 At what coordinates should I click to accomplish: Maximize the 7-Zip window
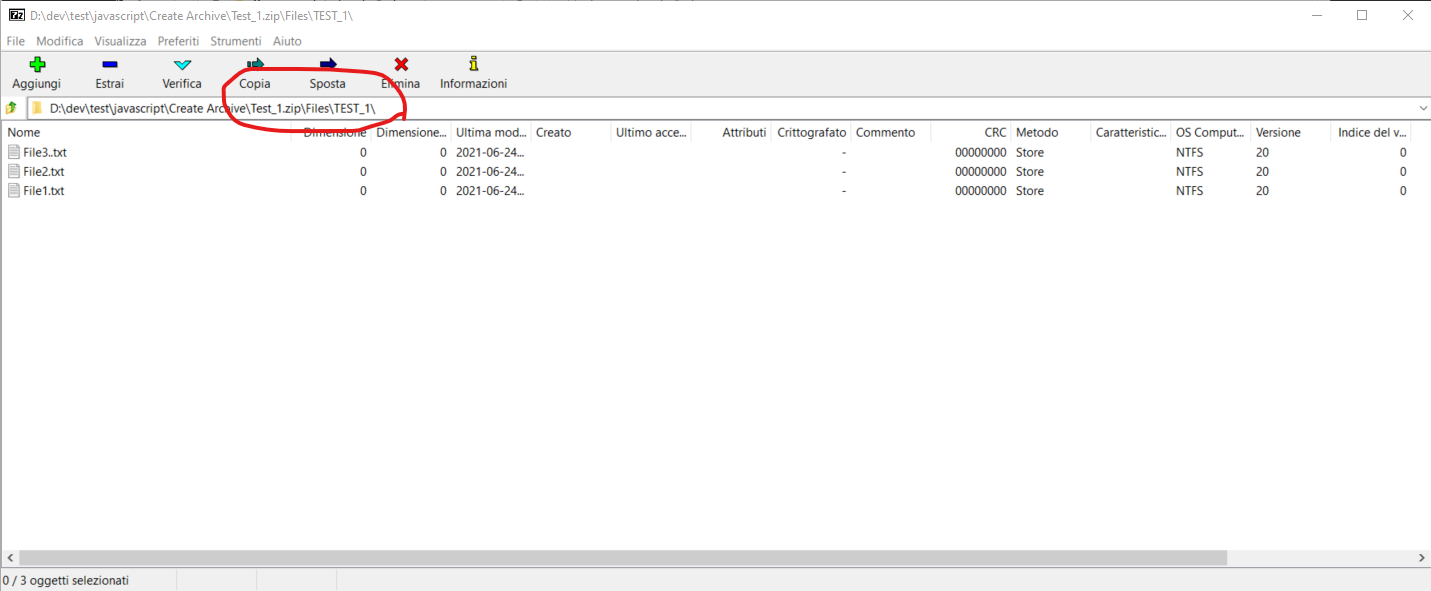[1362, 15]
